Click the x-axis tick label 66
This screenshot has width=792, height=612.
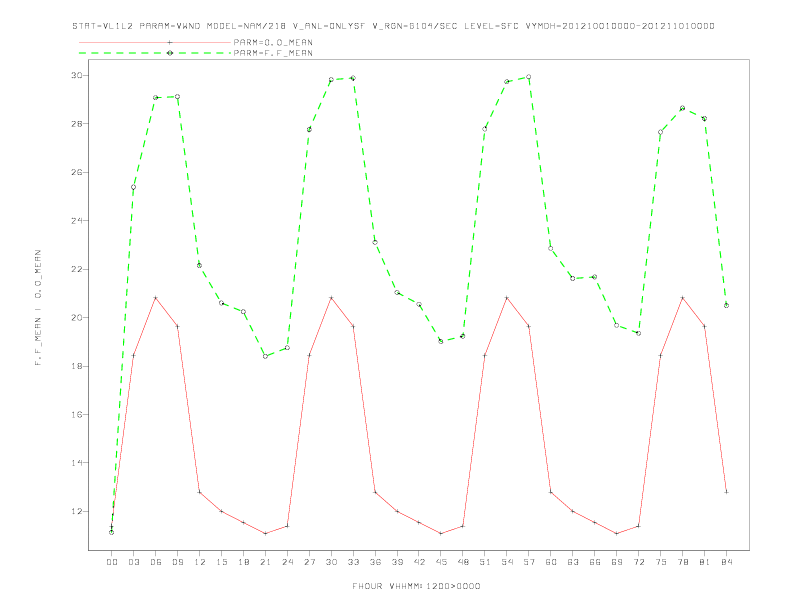click(595, 562)
